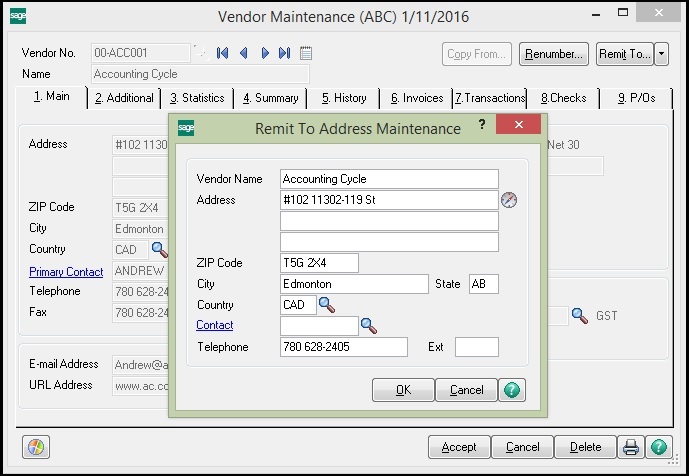Open the 8. Checks tab
689x476 pixels.
point(563,98)
